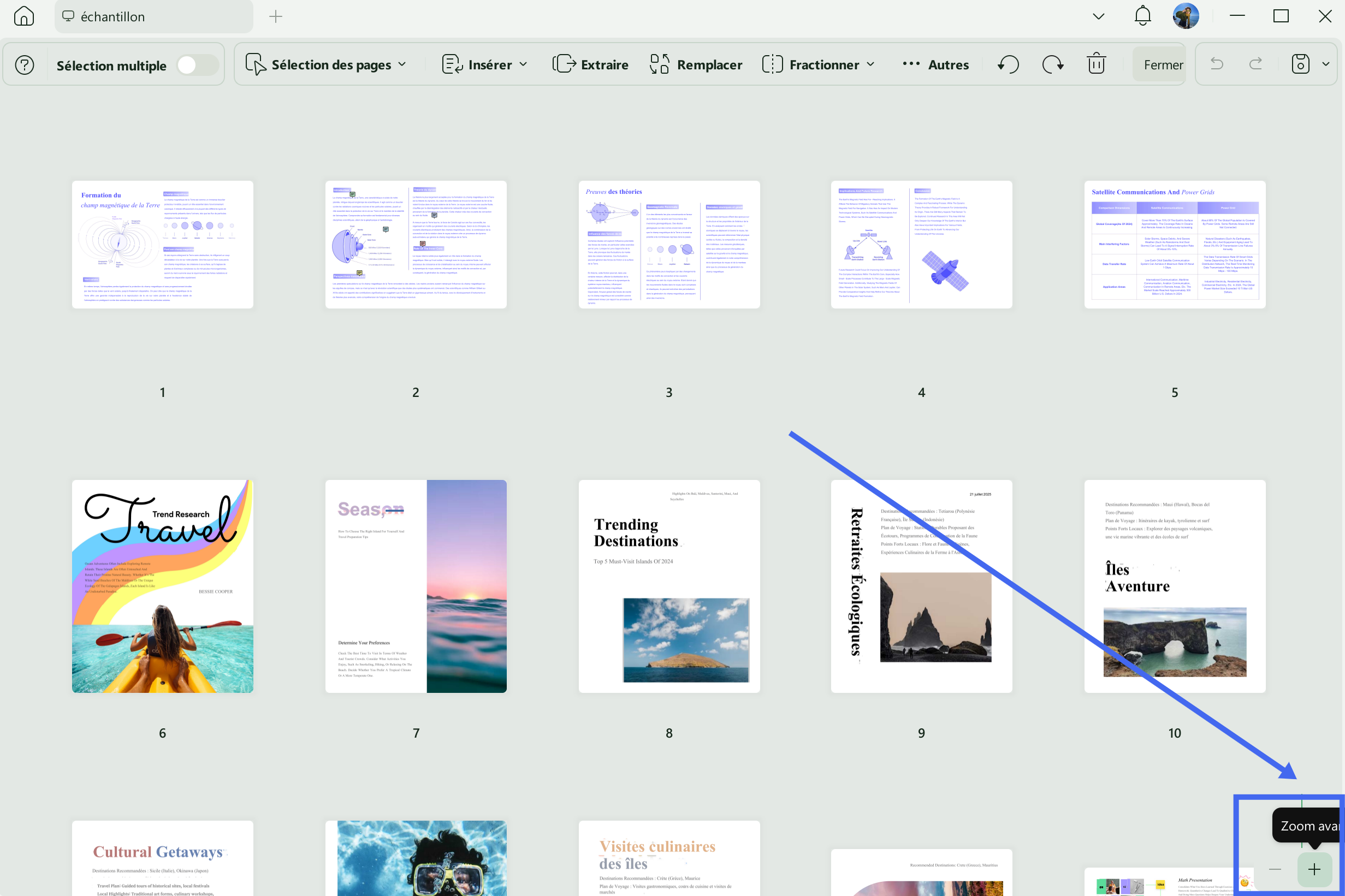Expand the Insérer menu
This screenshot has height=896, width=1345.
click(484, 64)
